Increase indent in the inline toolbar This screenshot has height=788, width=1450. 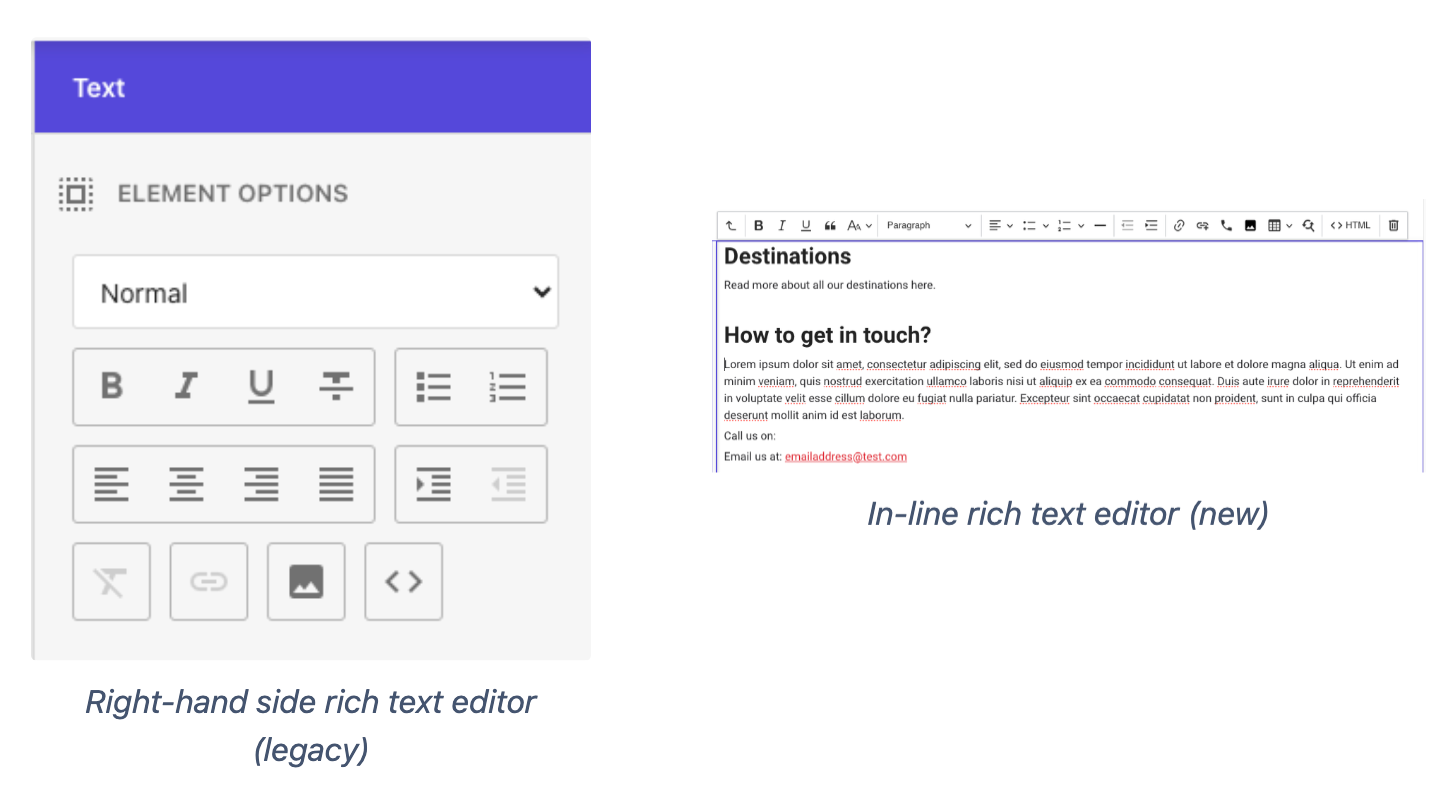1151,225
